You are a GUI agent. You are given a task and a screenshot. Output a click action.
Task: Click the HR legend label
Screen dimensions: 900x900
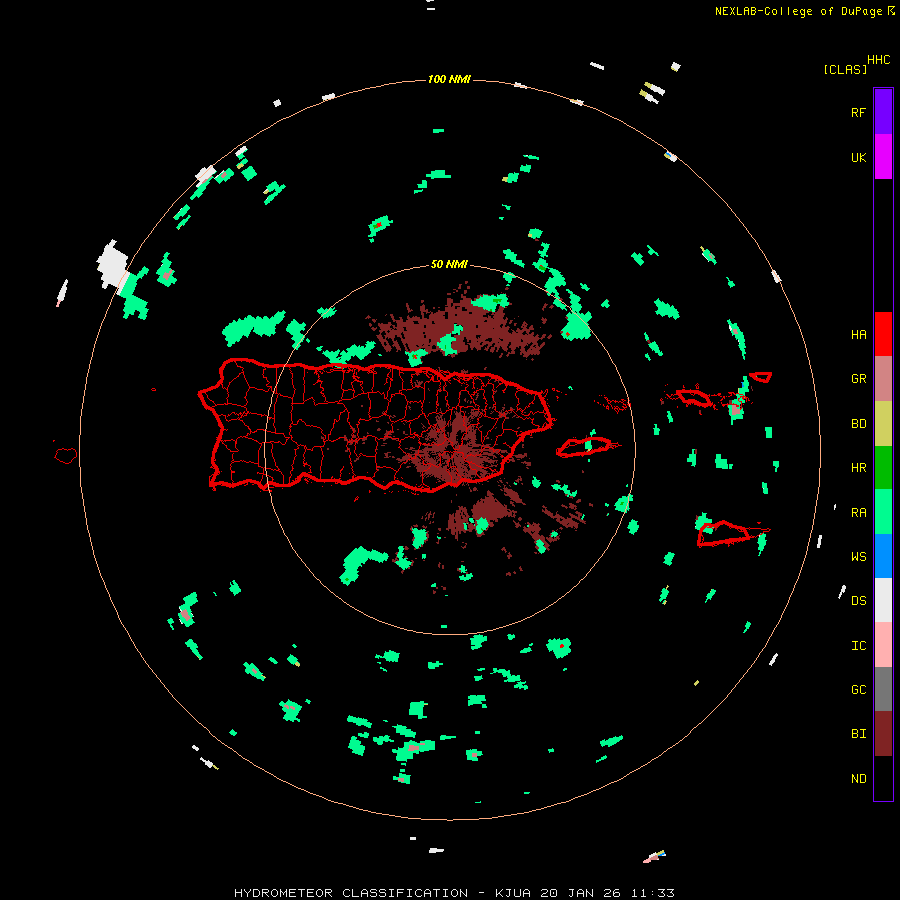(x=858, y=468)
